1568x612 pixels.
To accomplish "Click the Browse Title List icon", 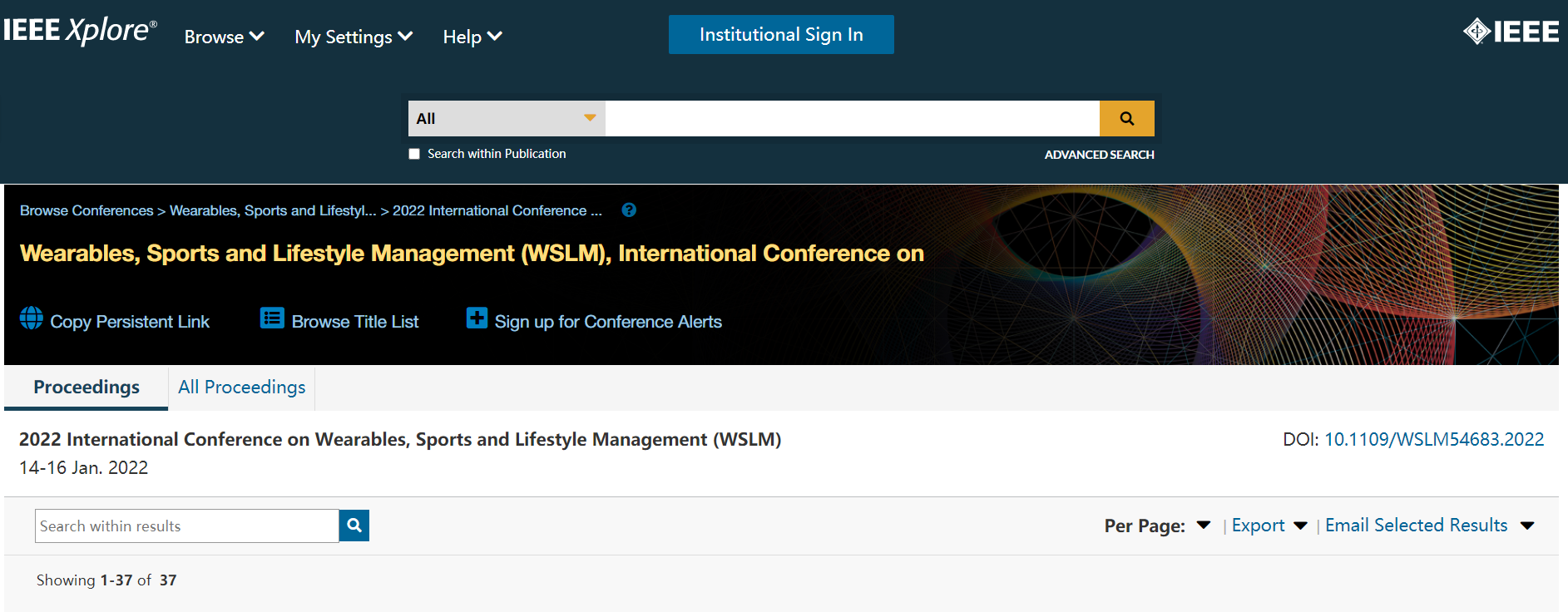I will pyautogui.click(x=272, y=318).
